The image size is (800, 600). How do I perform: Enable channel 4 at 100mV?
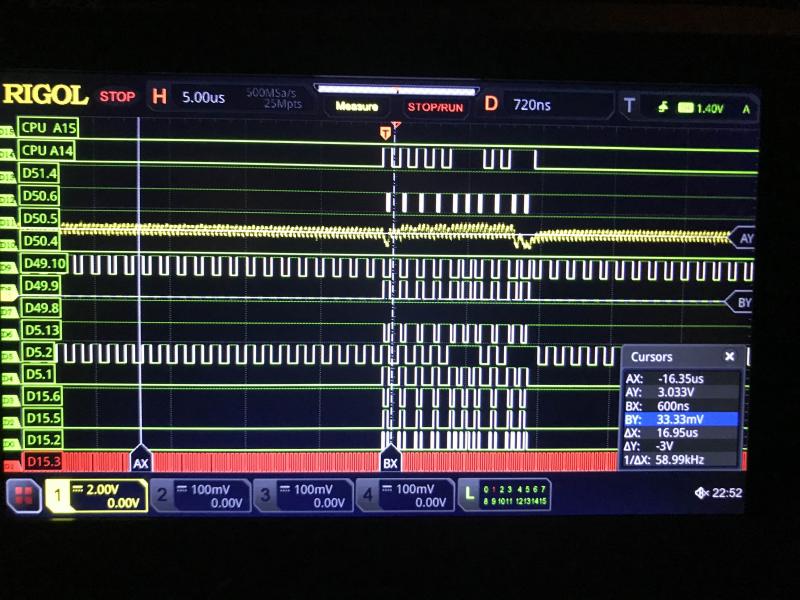(404, 495)
